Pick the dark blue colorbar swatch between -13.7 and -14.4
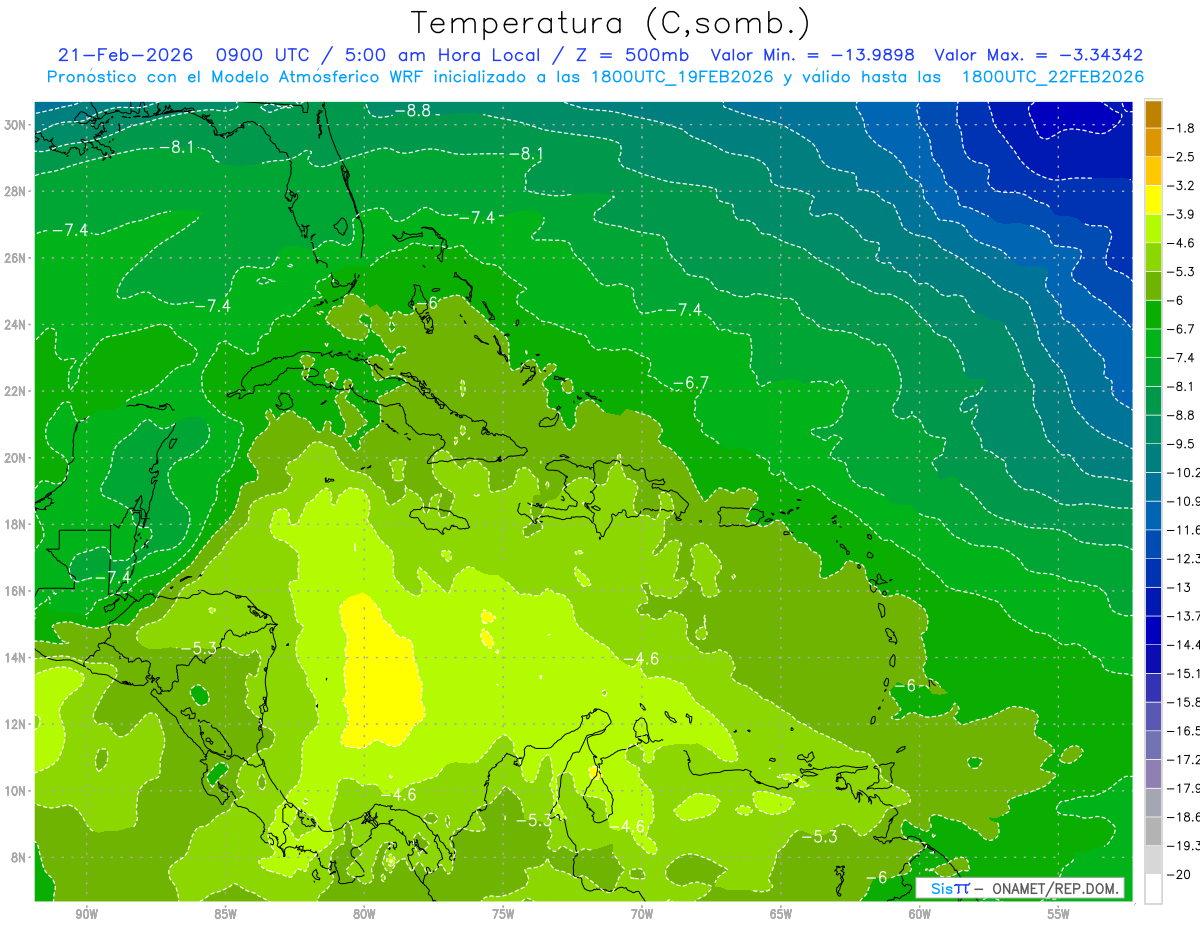The image size is (1200, 927). (x=1153, y=630)
